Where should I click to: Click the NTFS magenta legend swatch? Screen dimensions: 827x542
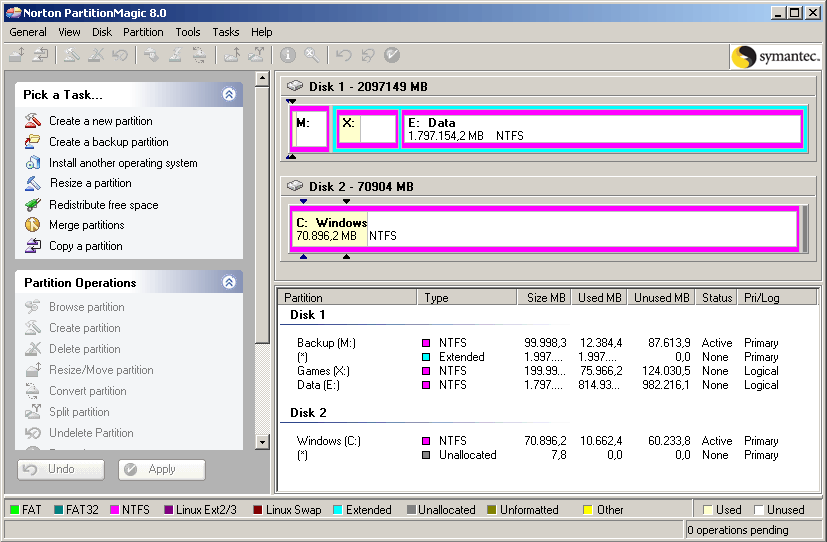click(x=114, y=510)
